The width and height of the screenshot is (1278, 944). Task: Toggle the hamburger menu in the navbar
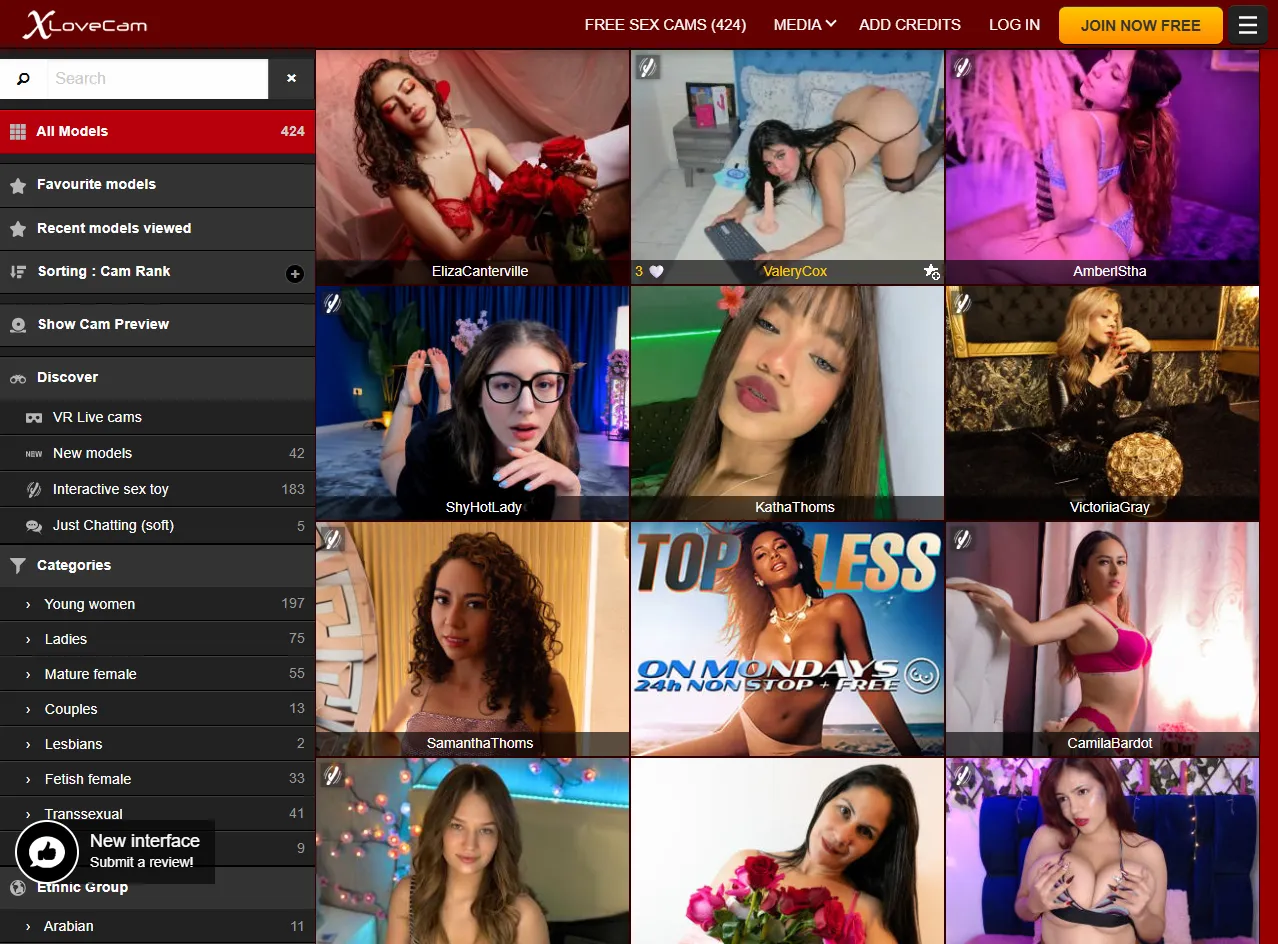coord(1247,24)
